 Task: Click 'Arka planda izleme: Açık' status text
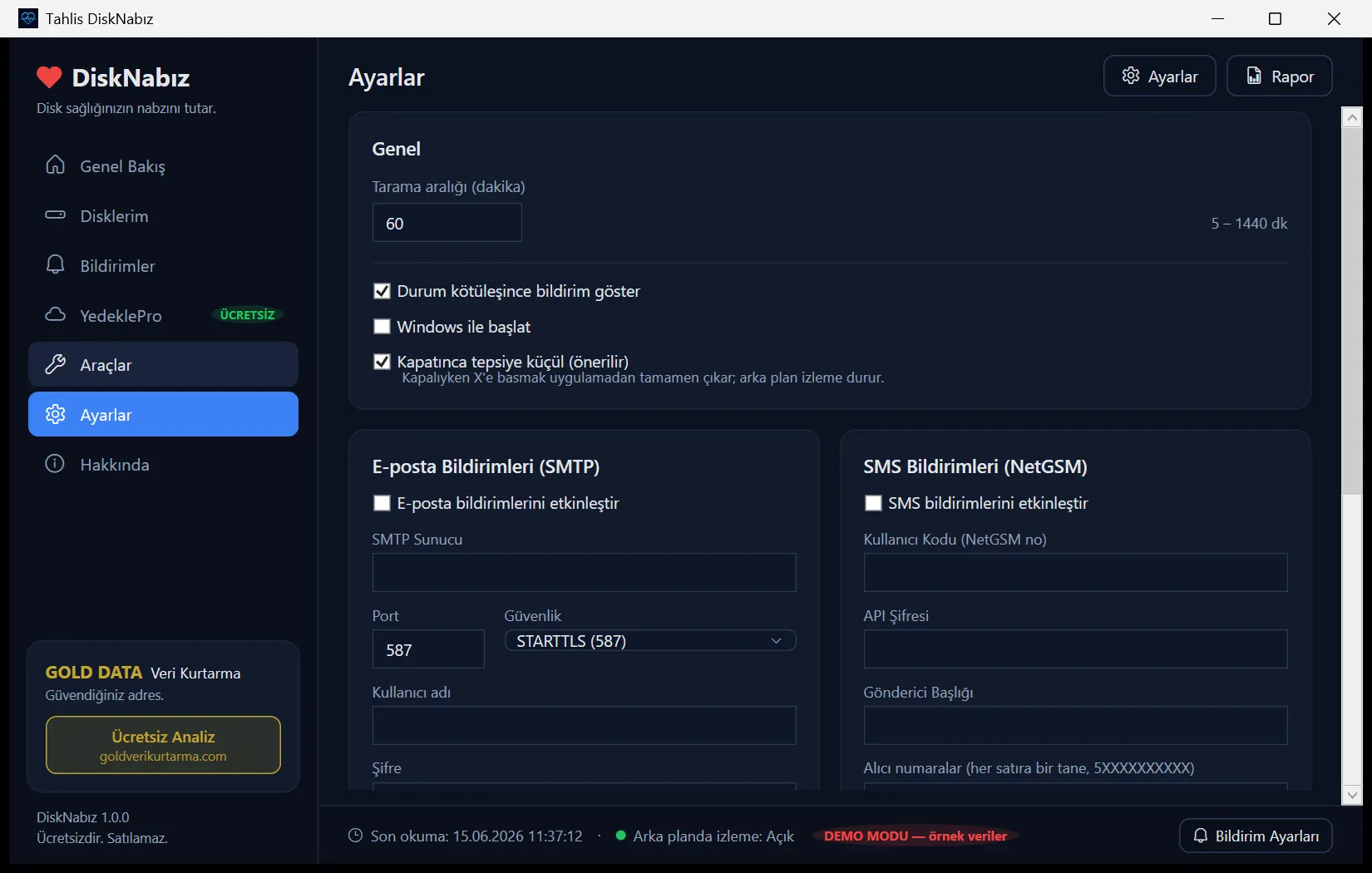point(713,836)
